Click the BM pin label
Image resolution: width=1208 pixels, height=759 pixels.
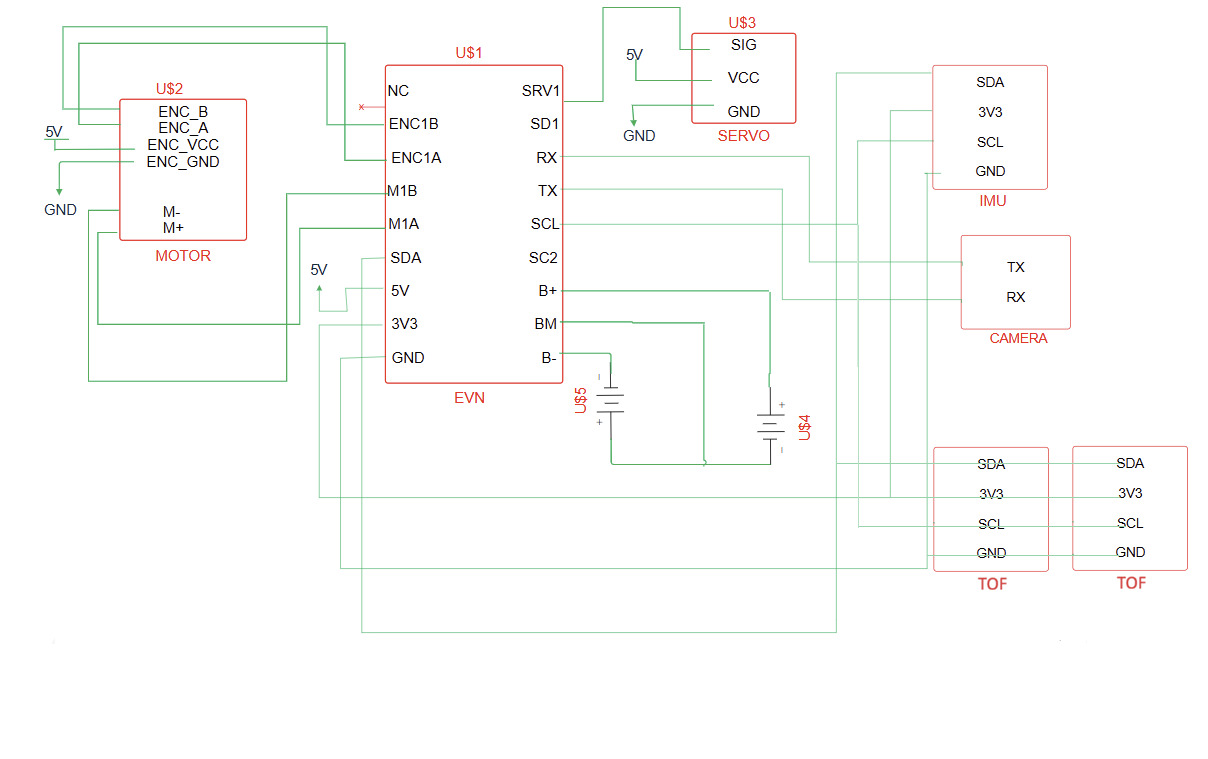pyautogui.click(x=546, y=324)
